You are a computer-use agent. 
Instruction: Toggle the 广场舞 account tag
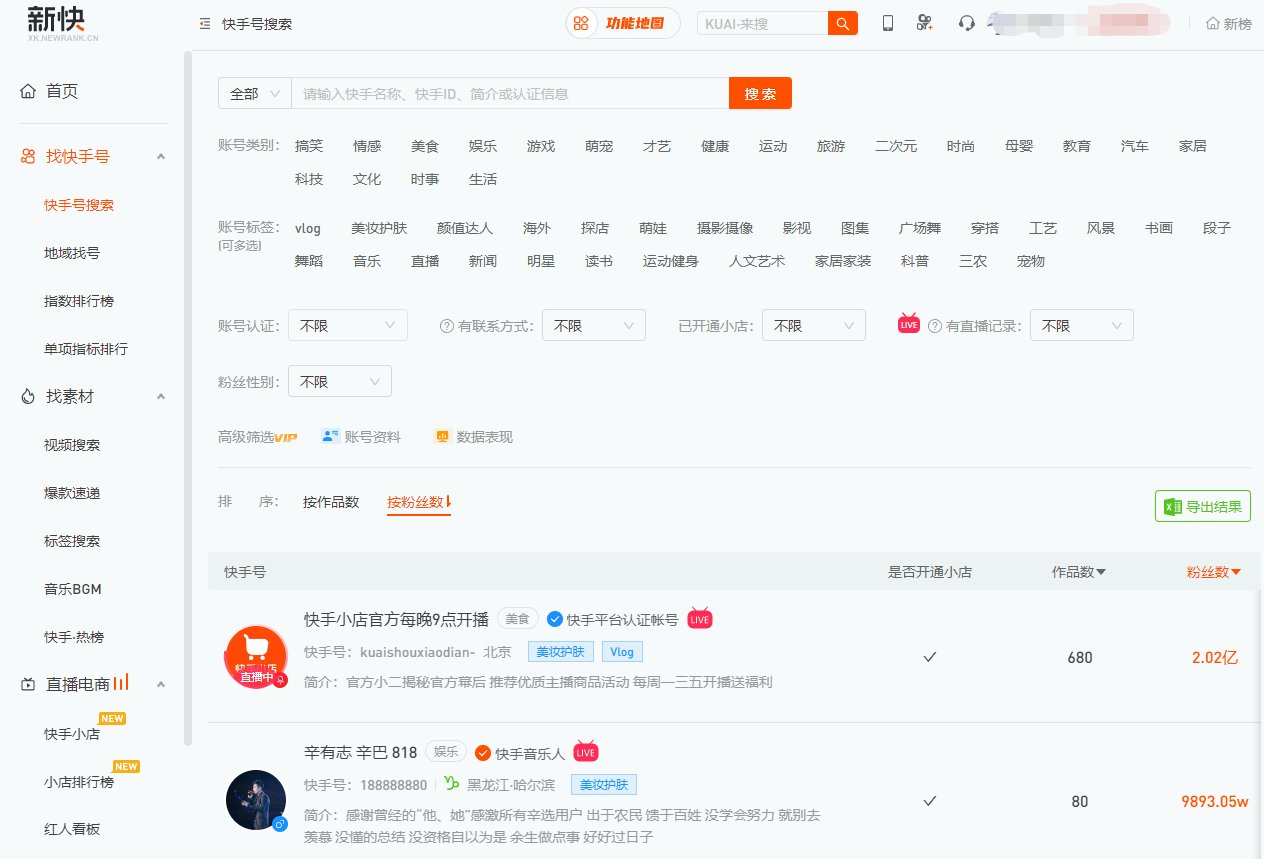tap(920, 228)
